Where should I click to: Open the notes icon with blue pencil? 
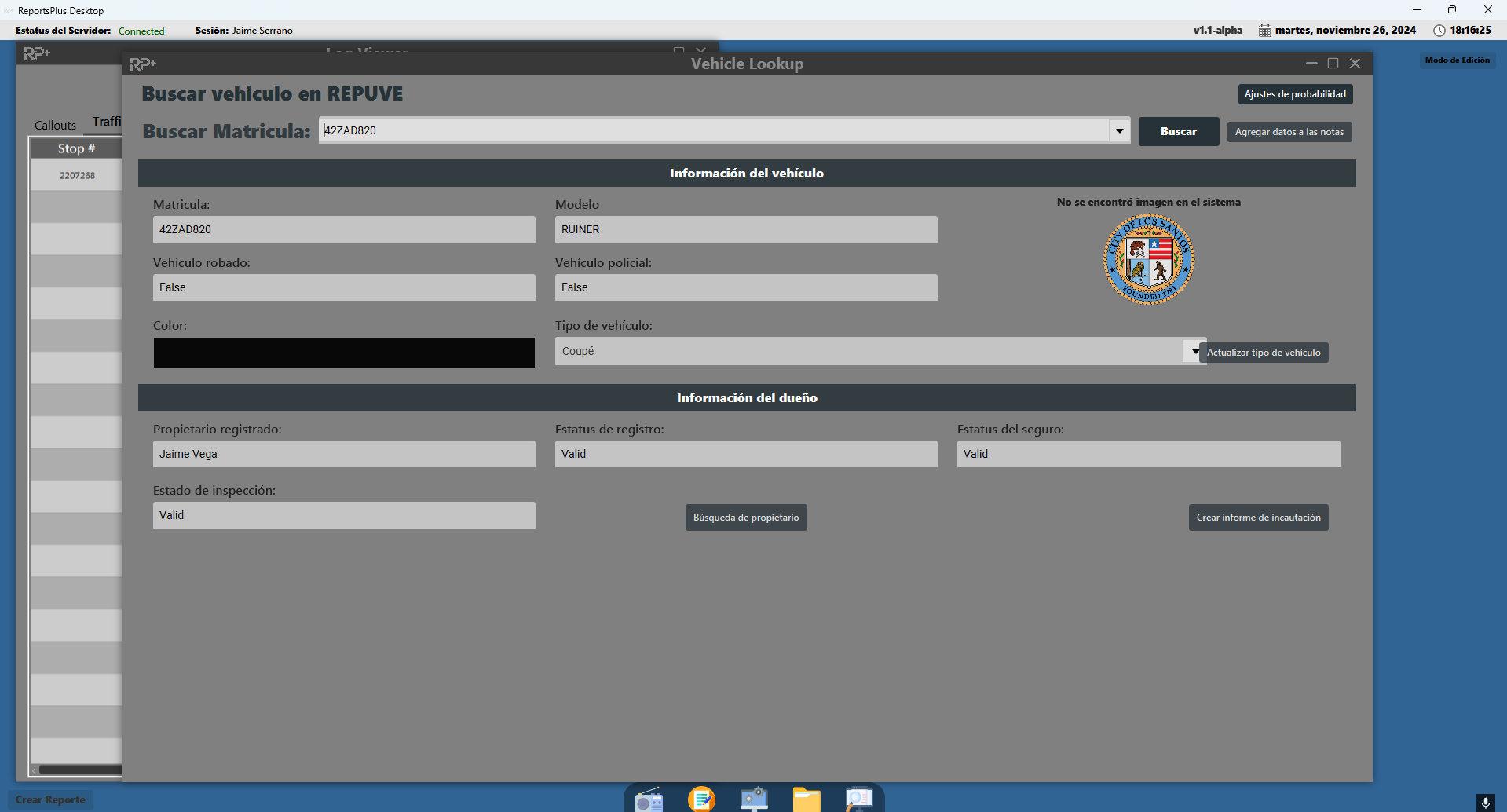pyautogui.click(x=701, y=799)
